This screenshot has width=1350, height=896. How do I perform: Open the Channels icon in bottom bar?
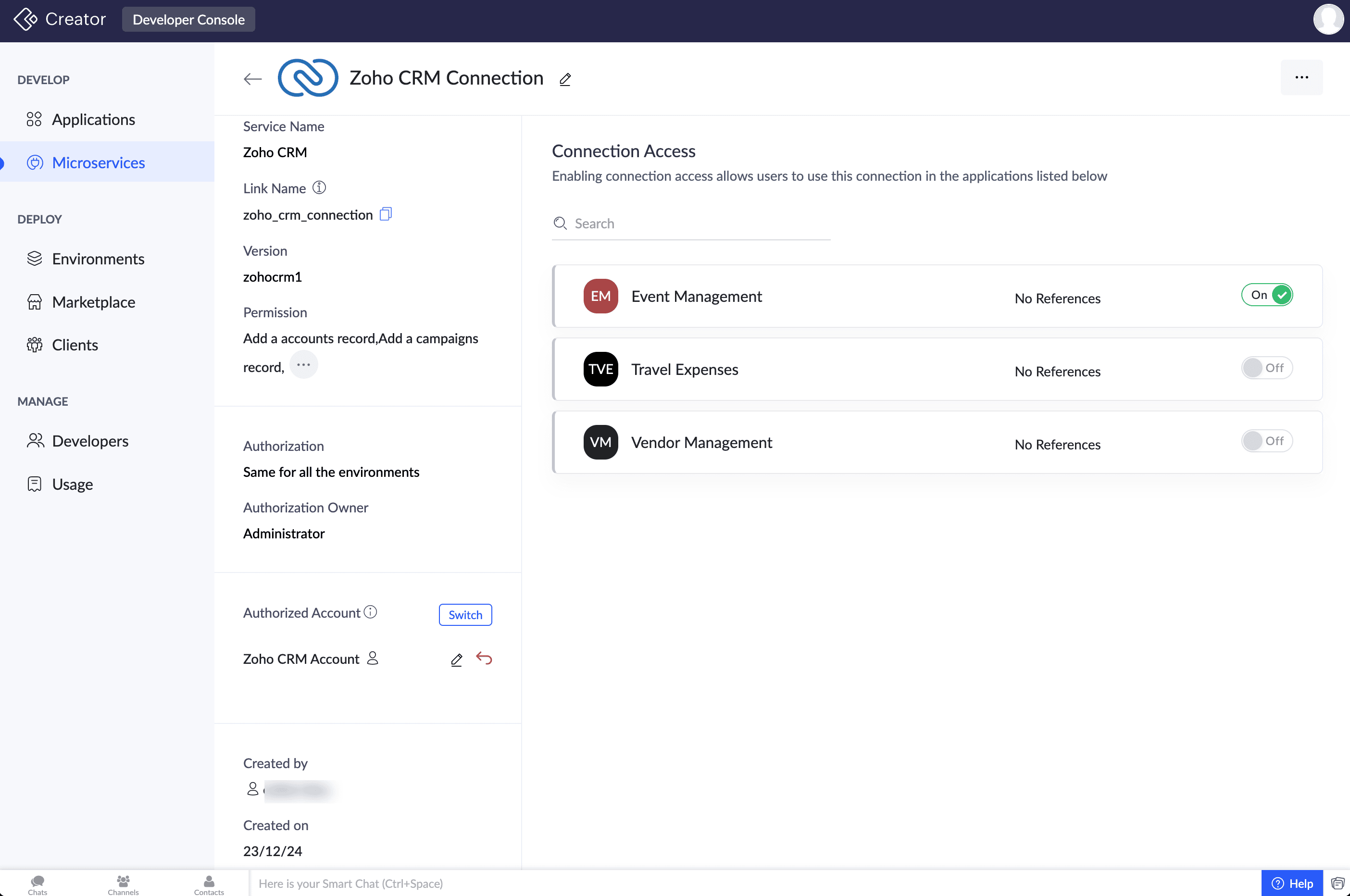tap(123, 884)
